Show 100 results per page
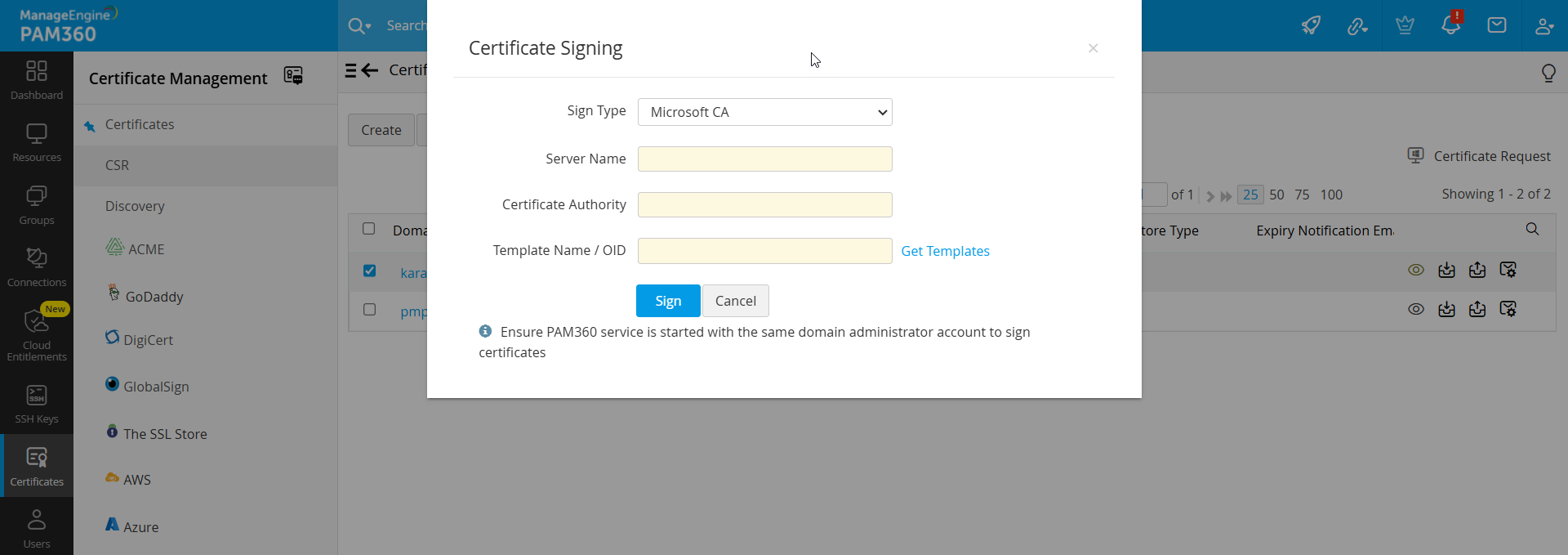This screenshot has height=555, width=1568. [x=1332, y=195]
